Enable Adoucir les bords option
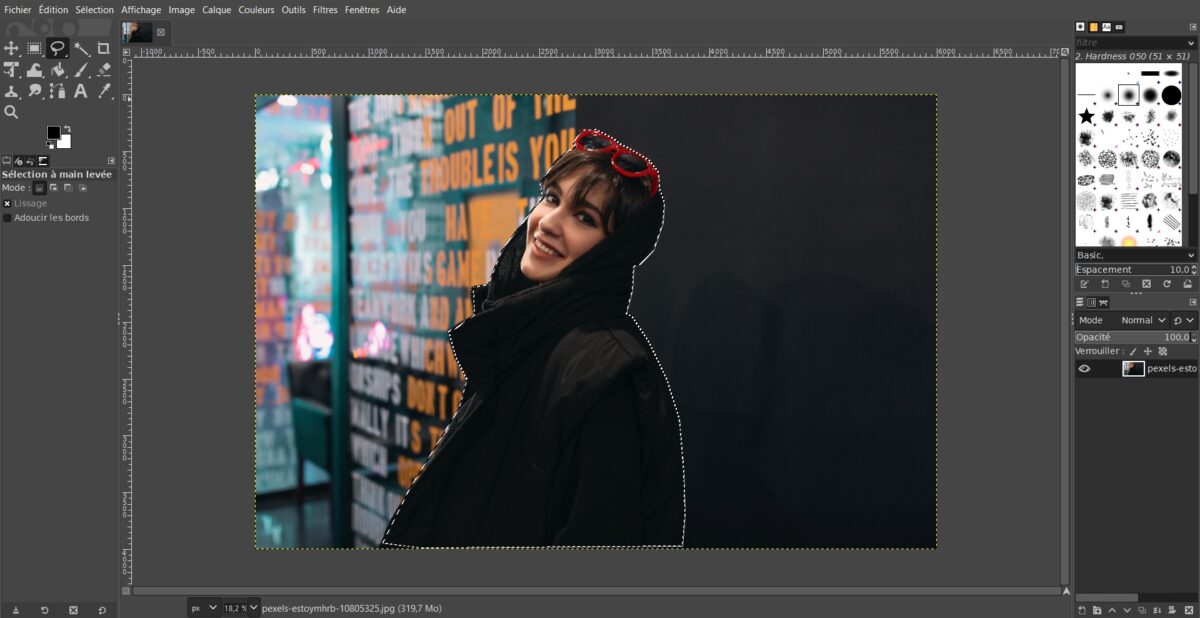 click(8, 217)
